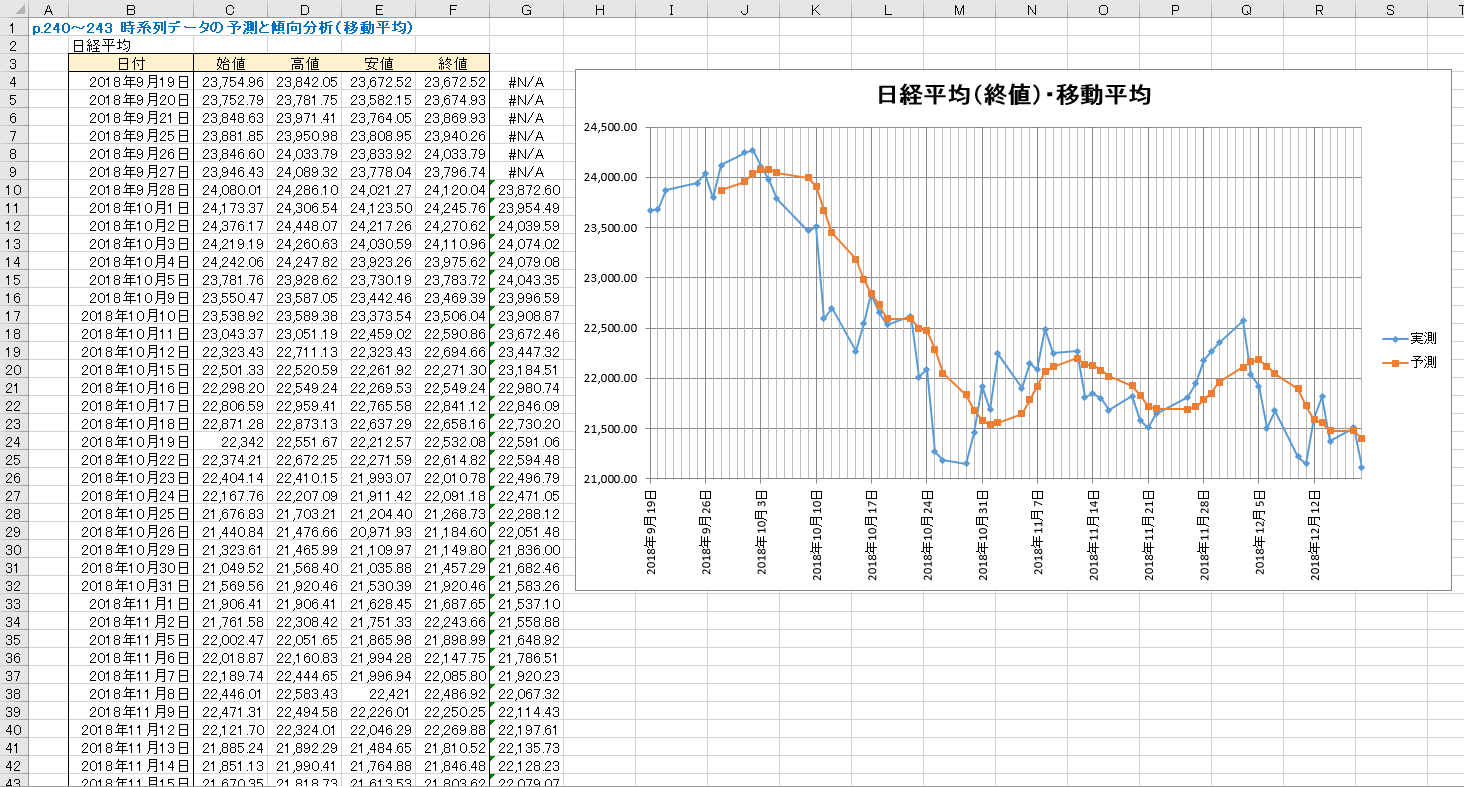Image resolution: width=1464 pixels, height=787 pixels.
Task: Click the 2018年9月19日 horizontal axis label
Action: coord(651,533)
